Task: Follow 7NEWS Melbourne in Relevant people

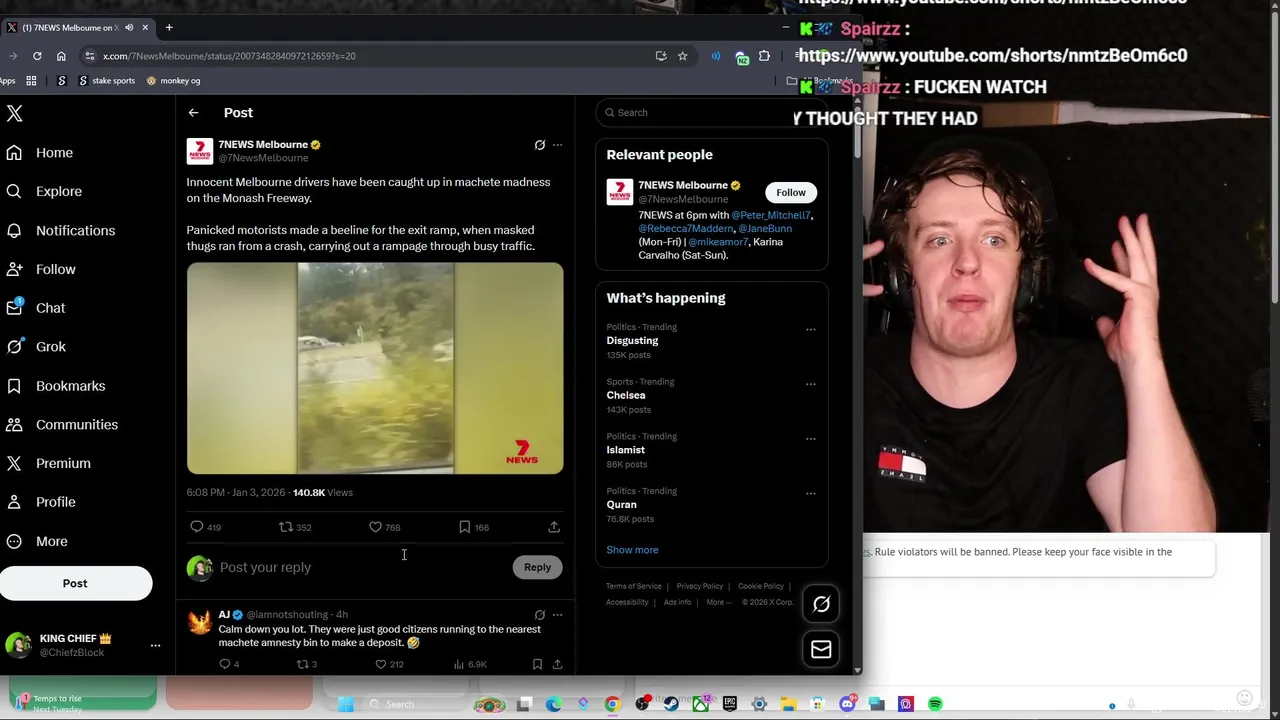Action: point(791,192)
